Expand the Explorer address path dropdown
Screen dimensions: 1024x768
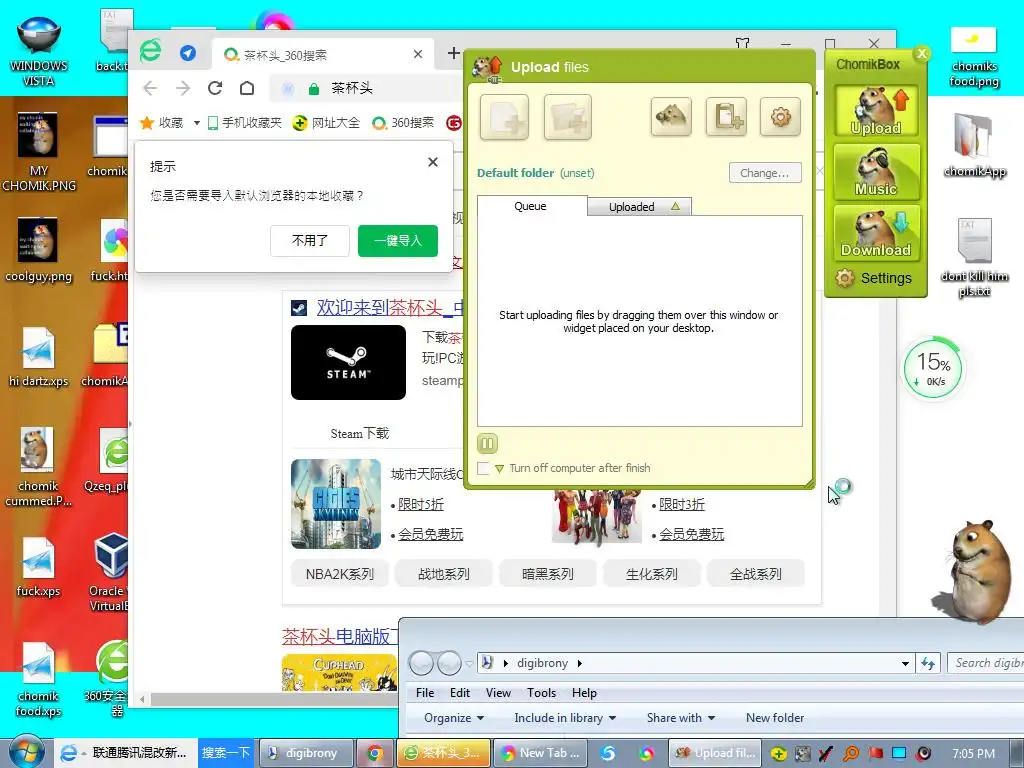point(905,664)
